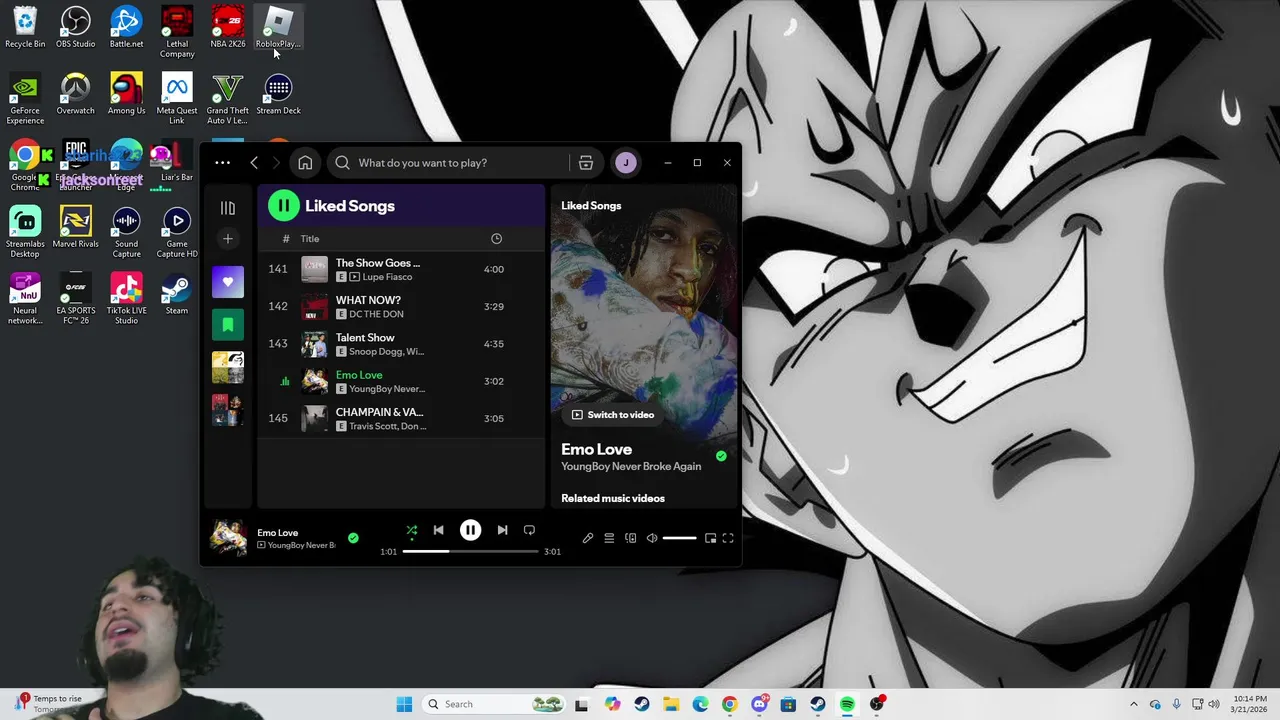1280x720 pixels.
Task: Click Switch to video button
Action: click(613, 415)
